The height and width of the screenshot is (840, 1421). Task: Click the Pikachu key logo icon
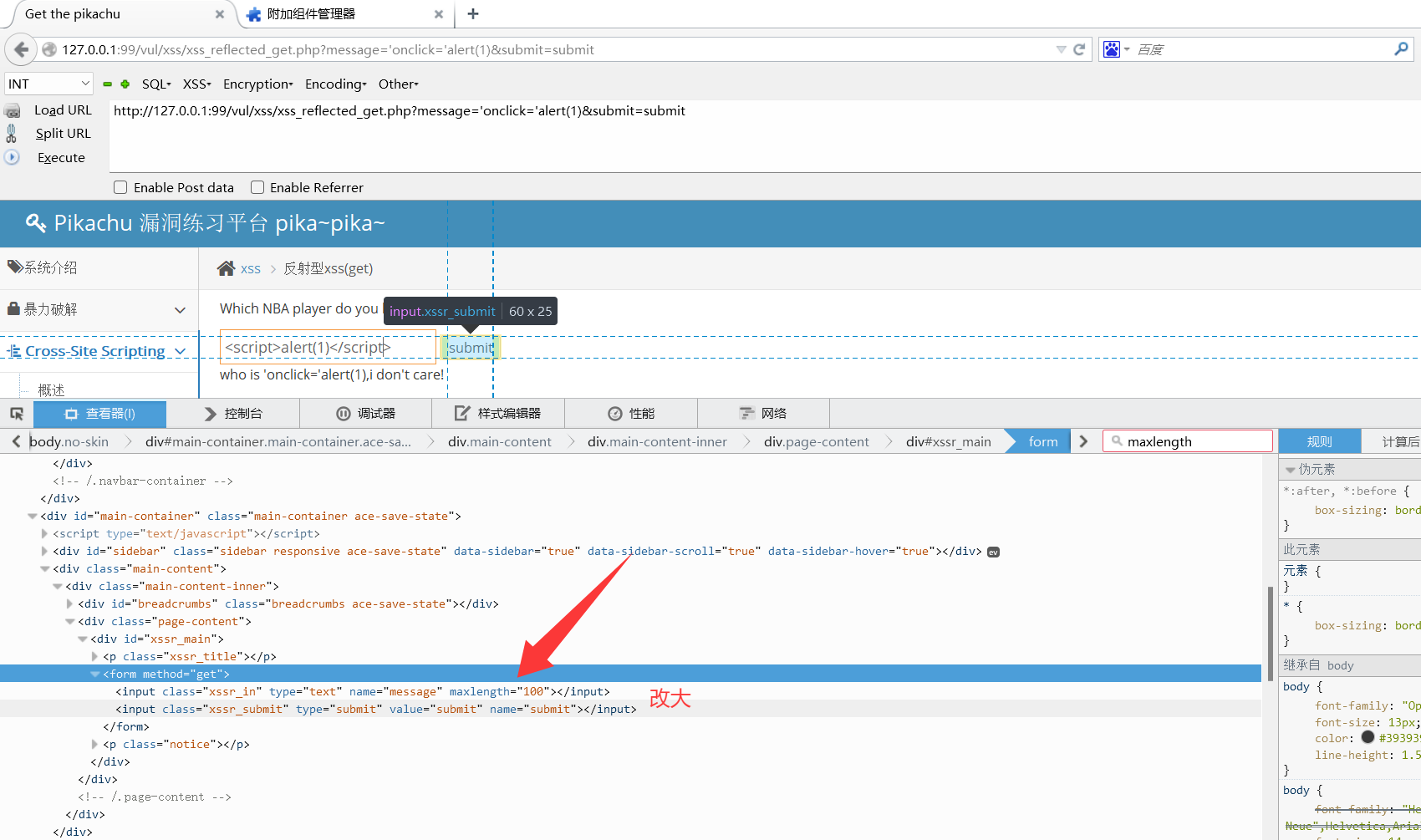[x=36, y=222]
